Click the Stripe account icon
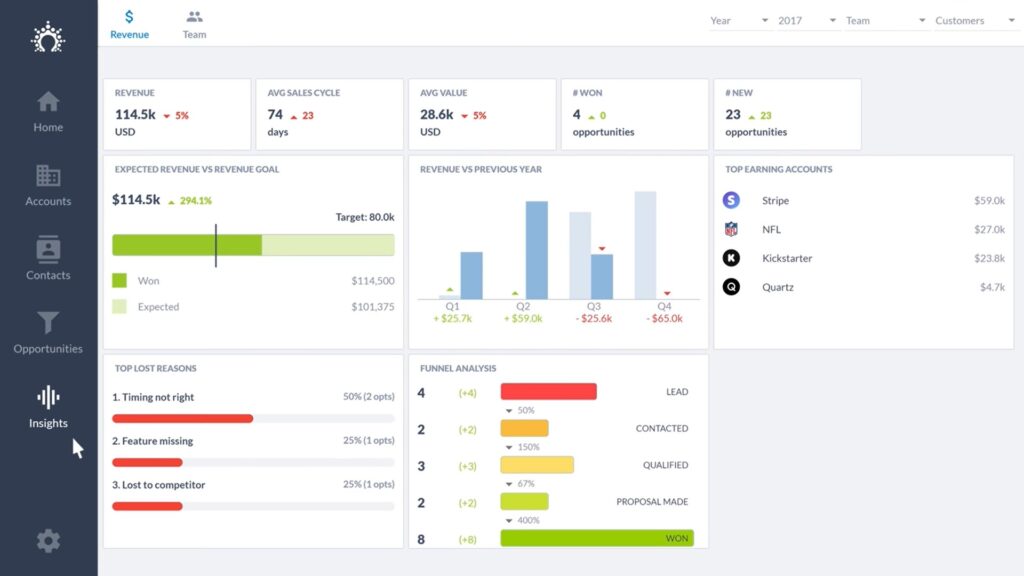This screenshot has height=576, width=1024. (731, 200)
